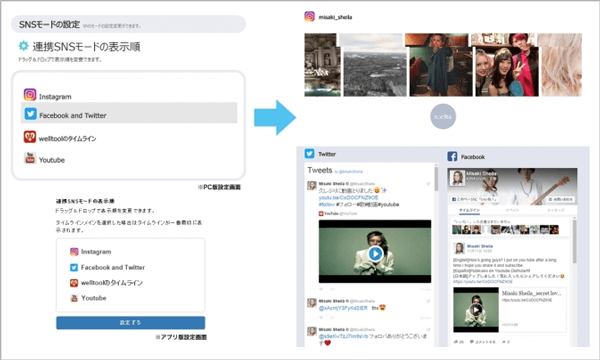Play the video in the Facebook post
Viewport: 600px width, 360px height.
476,310
